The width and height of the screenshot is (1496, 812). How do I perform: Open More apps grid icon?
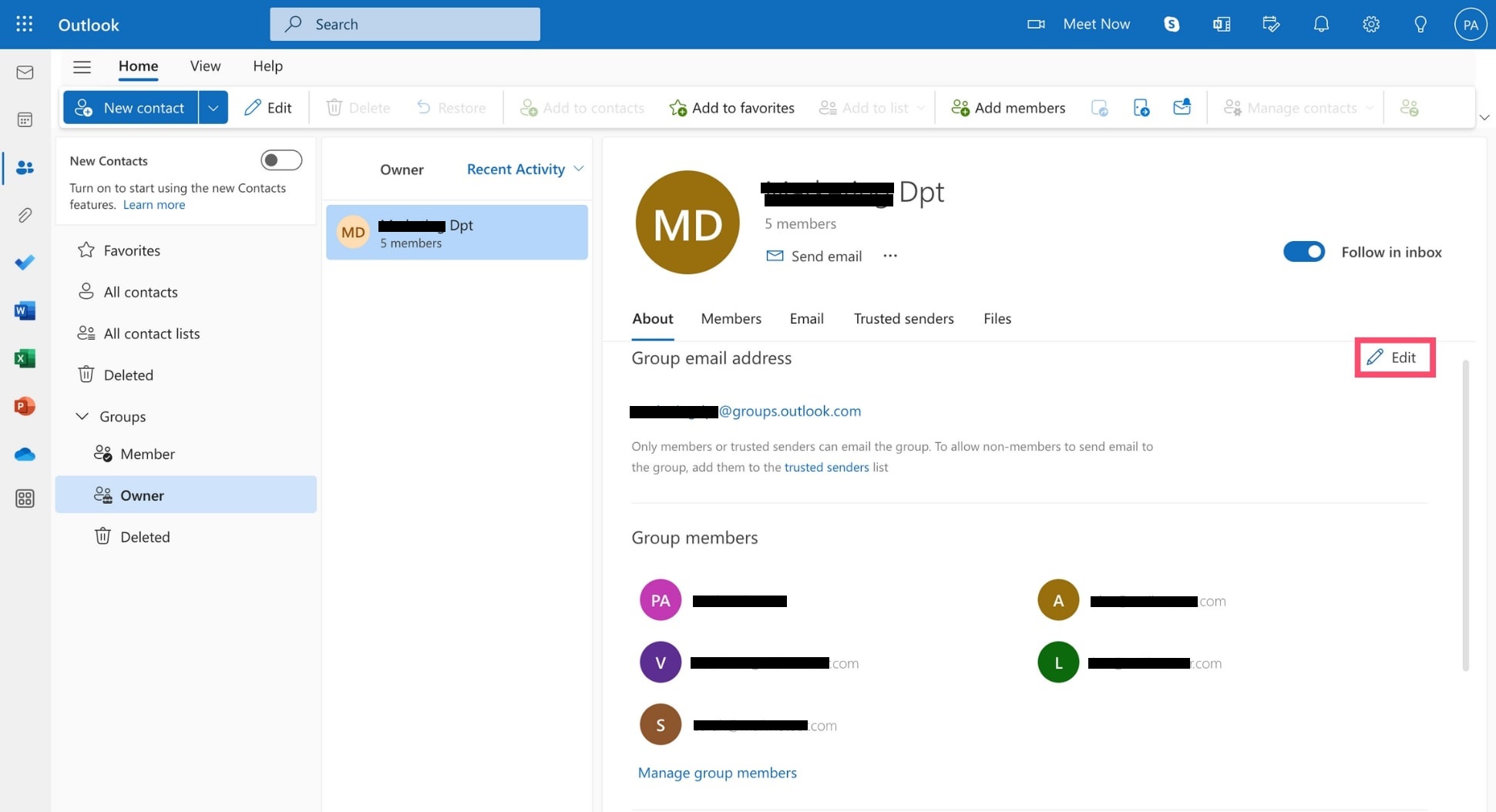click(25, 498)
